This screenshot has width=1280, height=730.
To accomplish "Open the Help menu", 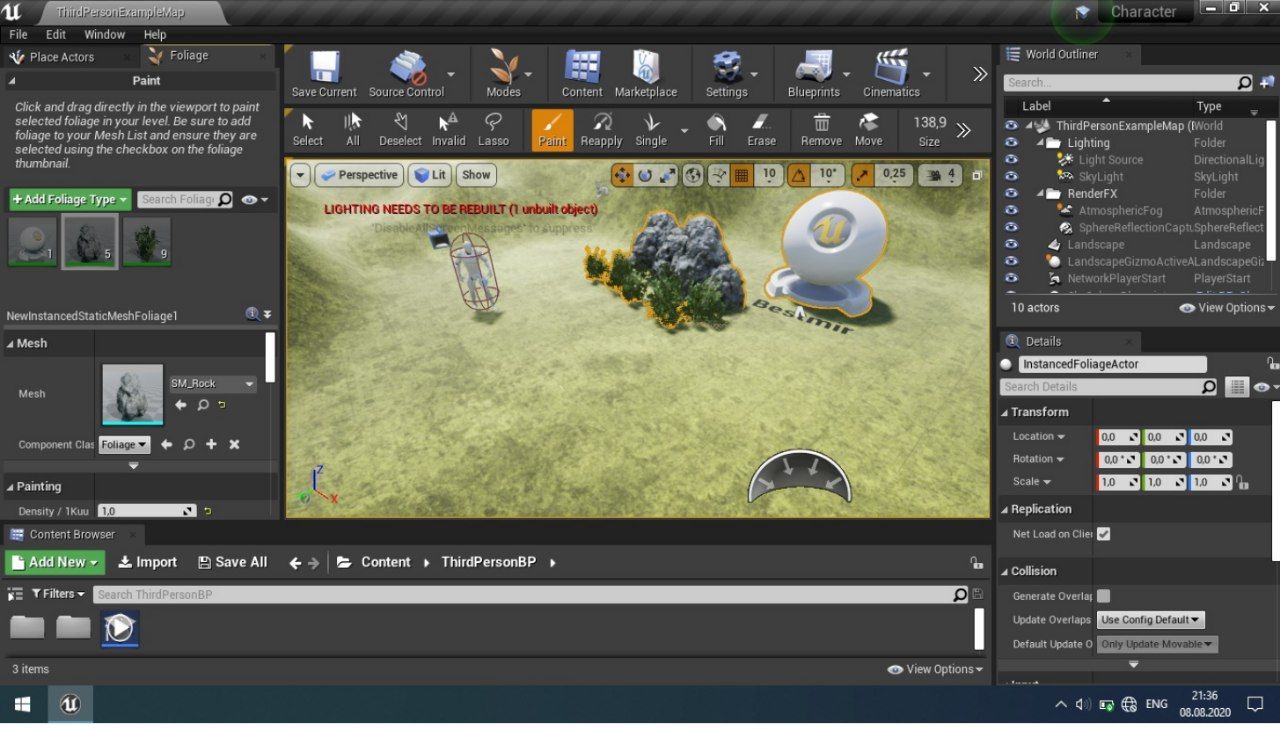I will click(x=155, y=34).
